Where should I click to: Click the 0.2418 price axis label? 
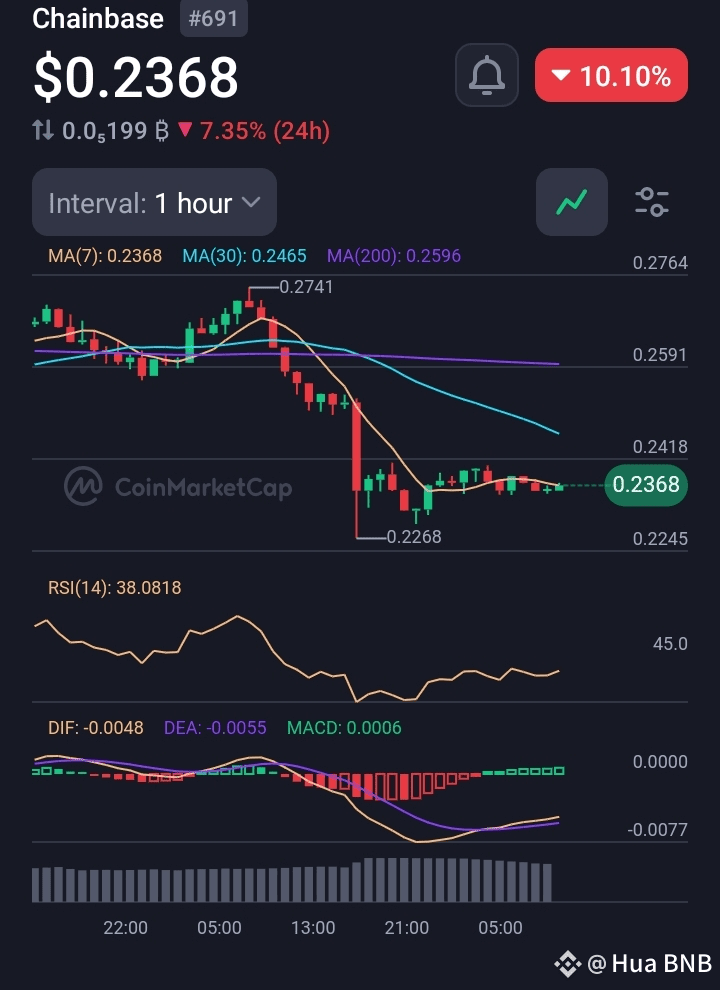tap(660, 447)
